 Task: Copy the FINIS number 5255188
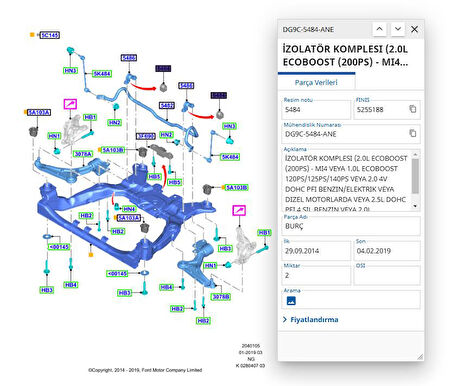click(x=413, y=109)
